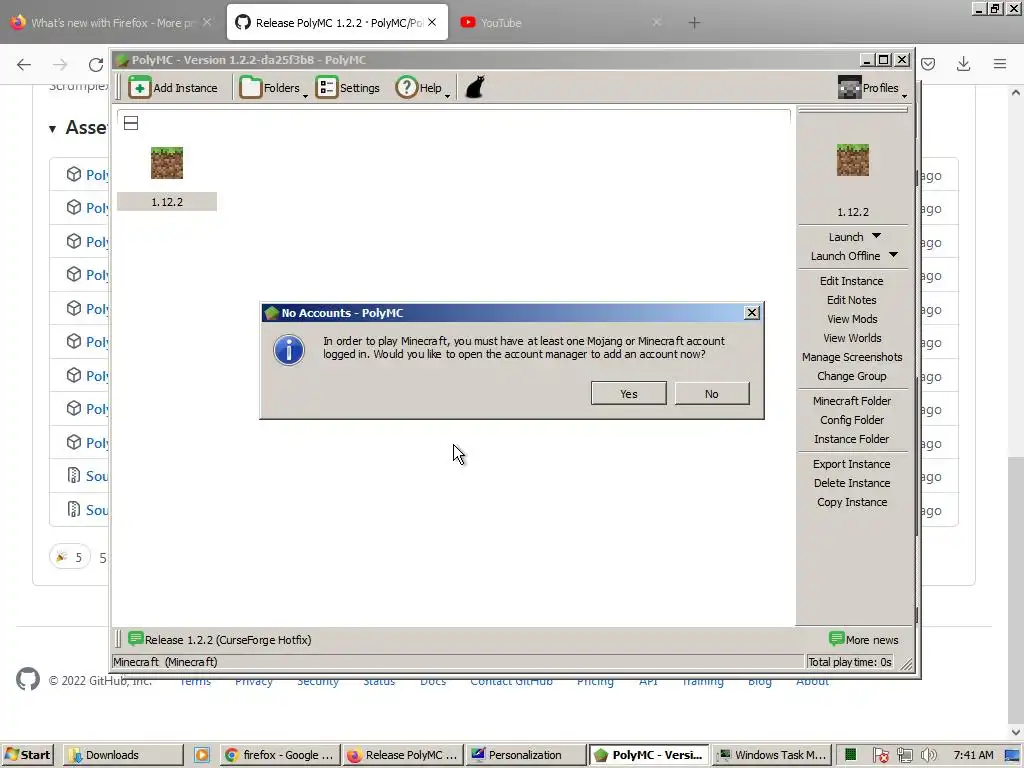
Task: Click Minecraft (Minecraft) status bar text
Action: point(165,662)
